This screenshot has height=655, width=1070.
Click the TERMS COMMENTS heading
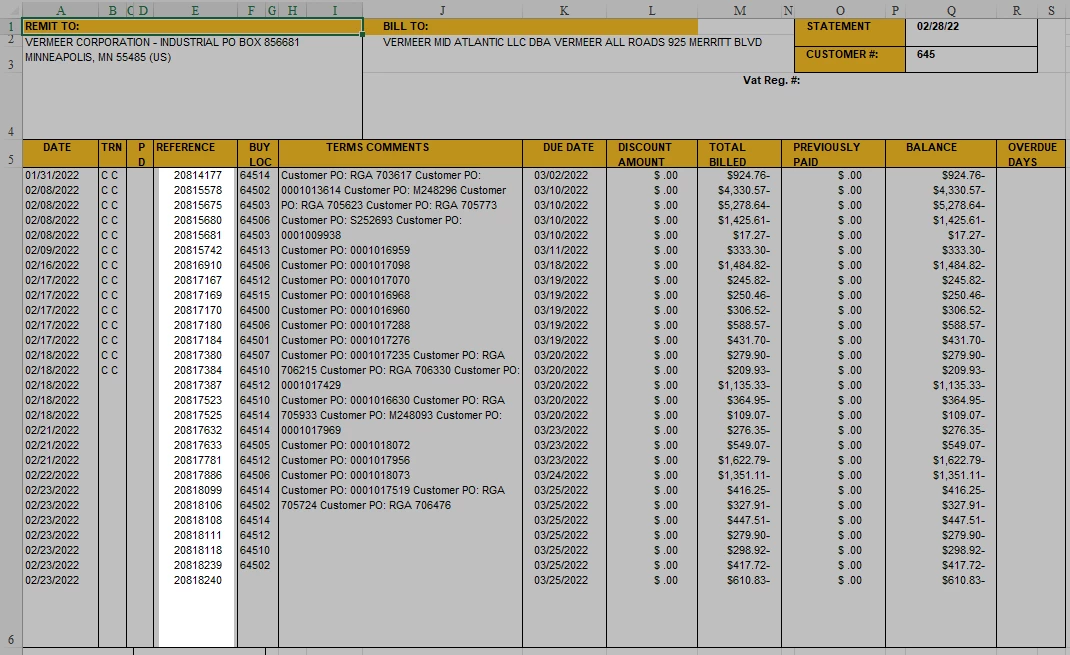[377, 147]
